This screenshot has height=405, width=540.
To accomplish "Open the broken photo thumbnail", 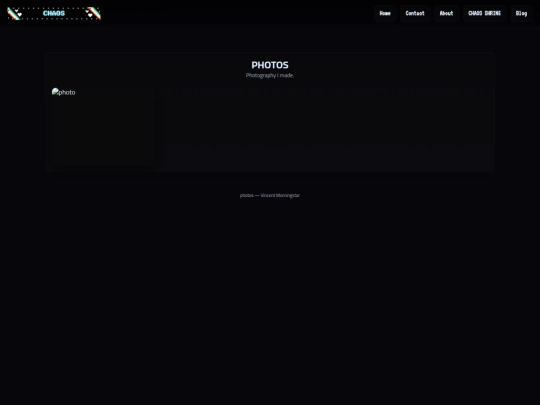I will [103, 126].
